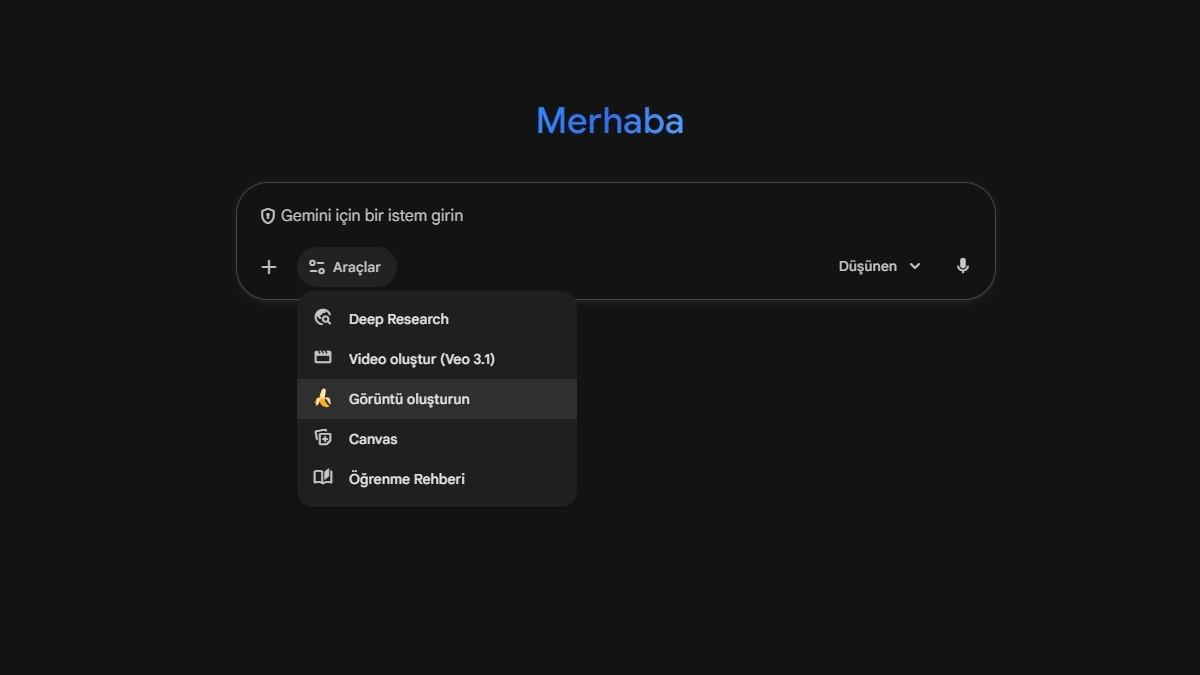Select the Görüntü oluşturun menu entry

click(409, 399)
